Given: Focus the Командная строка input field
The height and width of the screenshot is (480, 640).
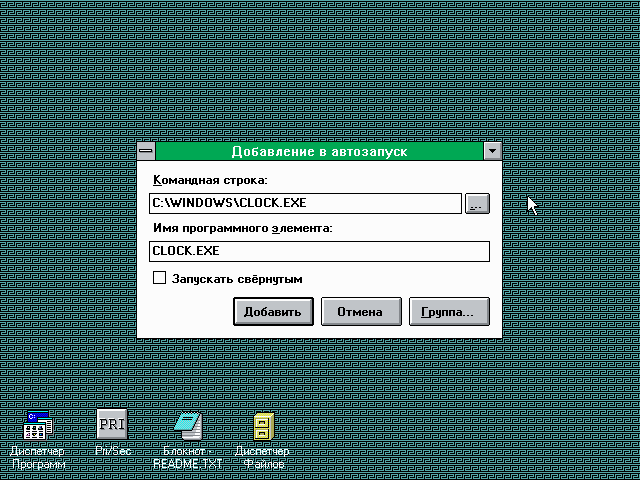Looking at the screenshot, I should [x=305, y=204].
